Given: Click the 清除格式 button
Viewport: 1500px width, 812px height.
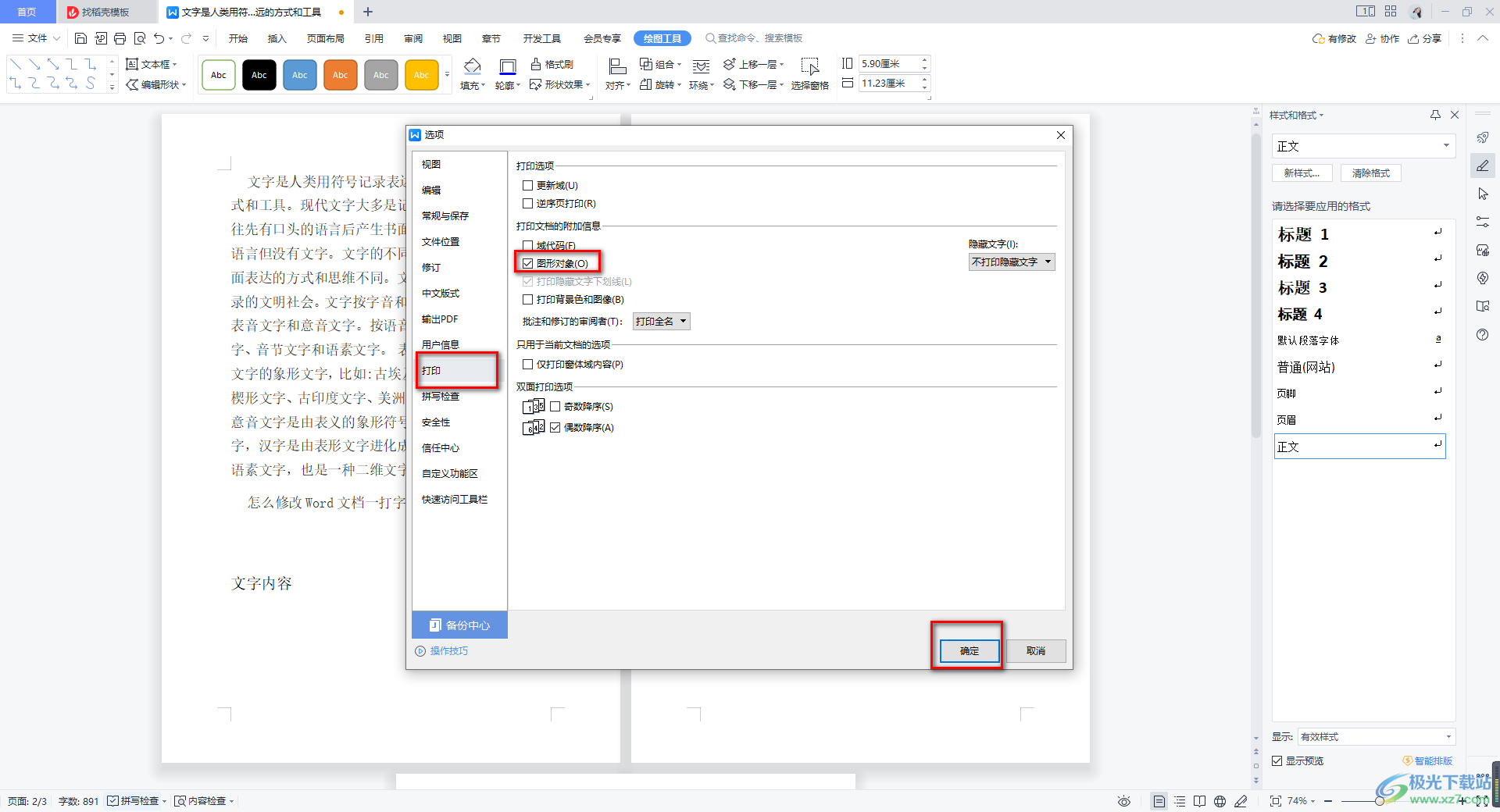Looking at the screenshot, I should 1371,173.
